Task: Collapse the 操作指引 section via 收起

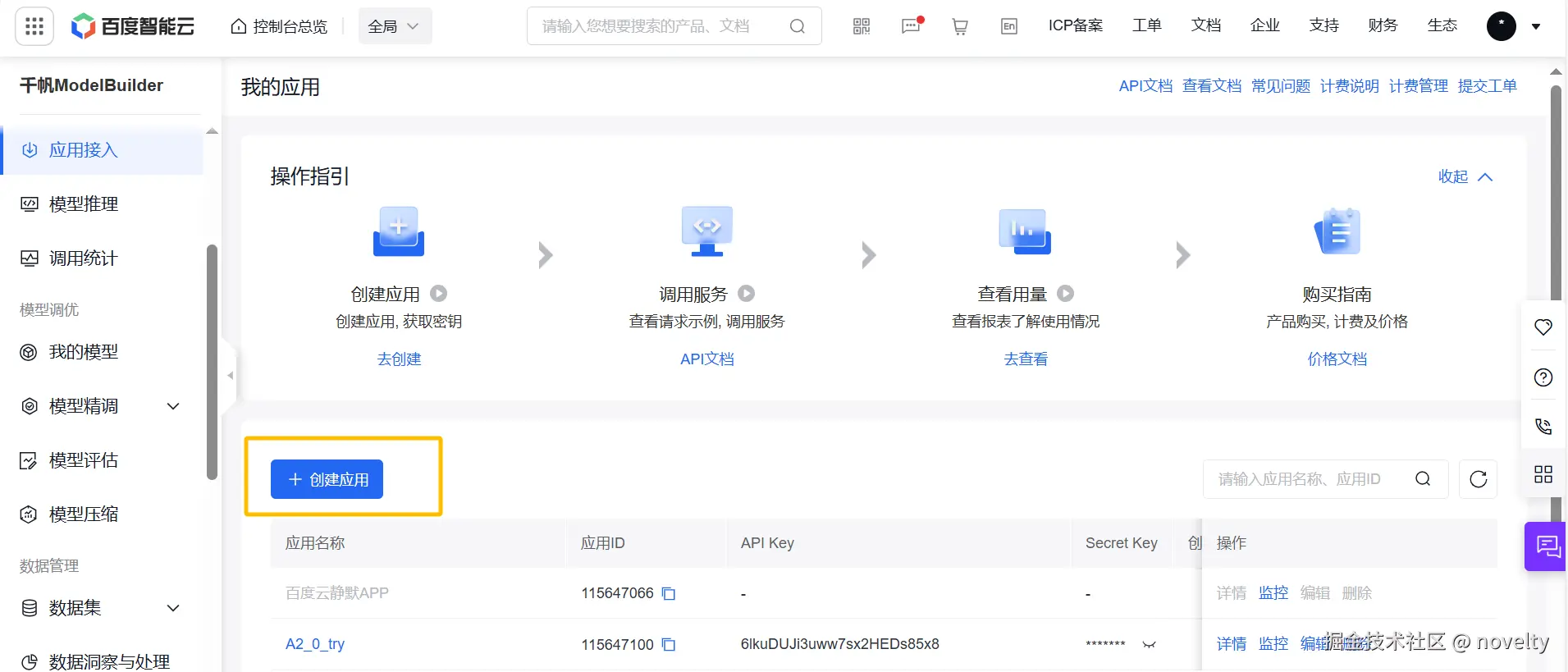Action: pyautogui.click(x=1465, y=176)
